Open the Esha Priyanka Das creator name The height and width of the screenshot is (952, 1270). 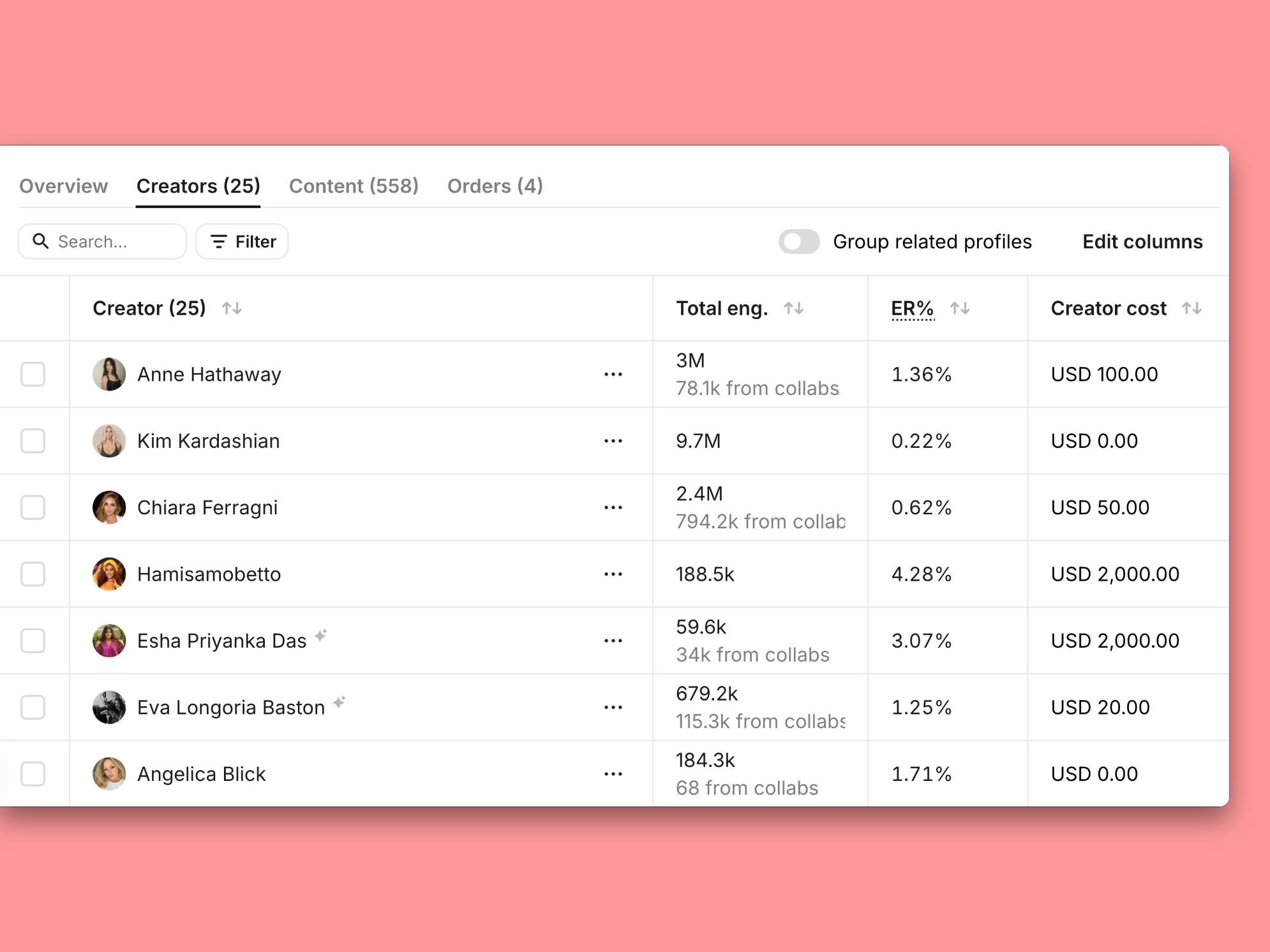coord(222,641)
